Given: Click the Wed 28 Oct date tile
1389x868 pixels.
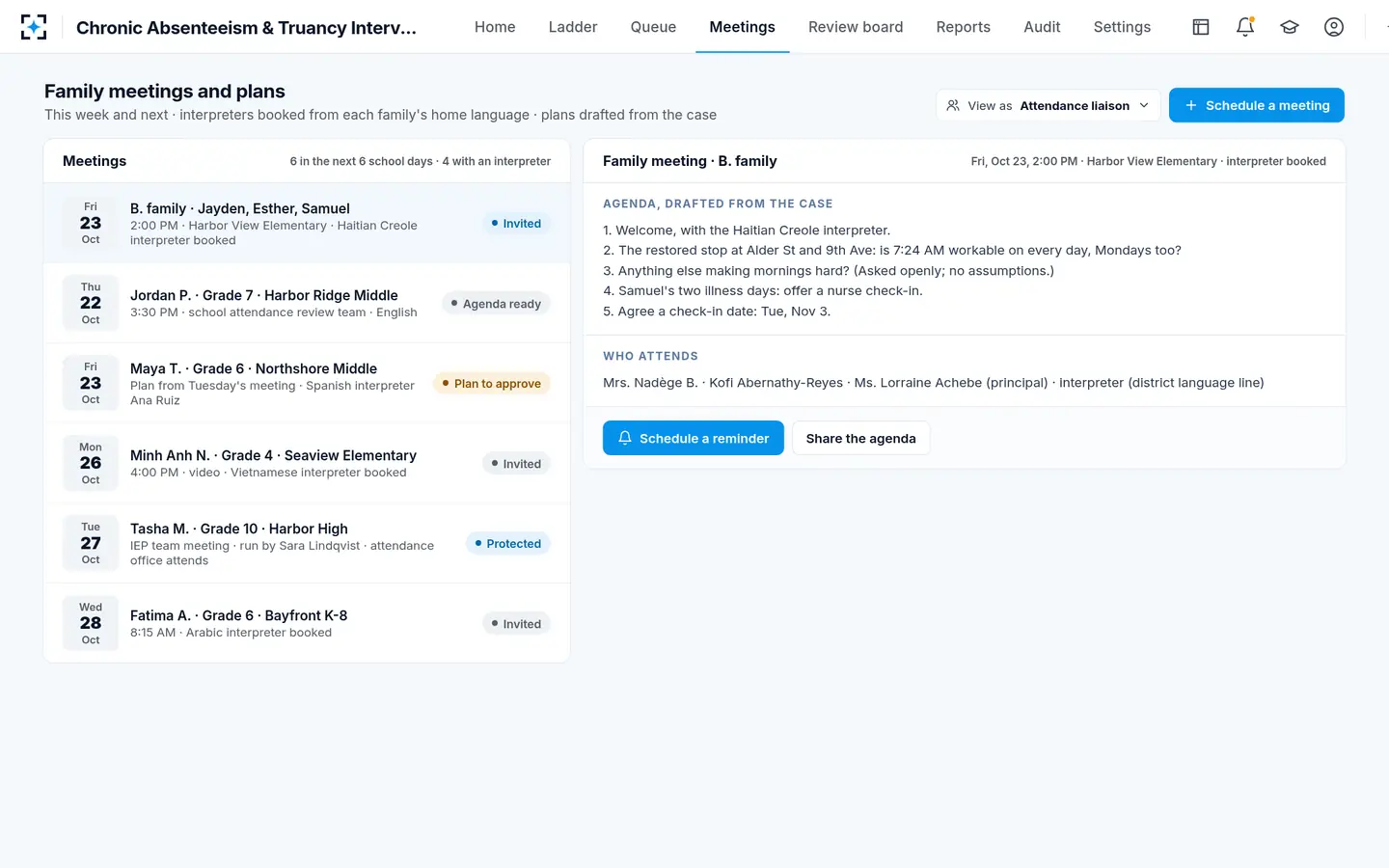Looking at the screenshot, I should [x=91, y=623].
